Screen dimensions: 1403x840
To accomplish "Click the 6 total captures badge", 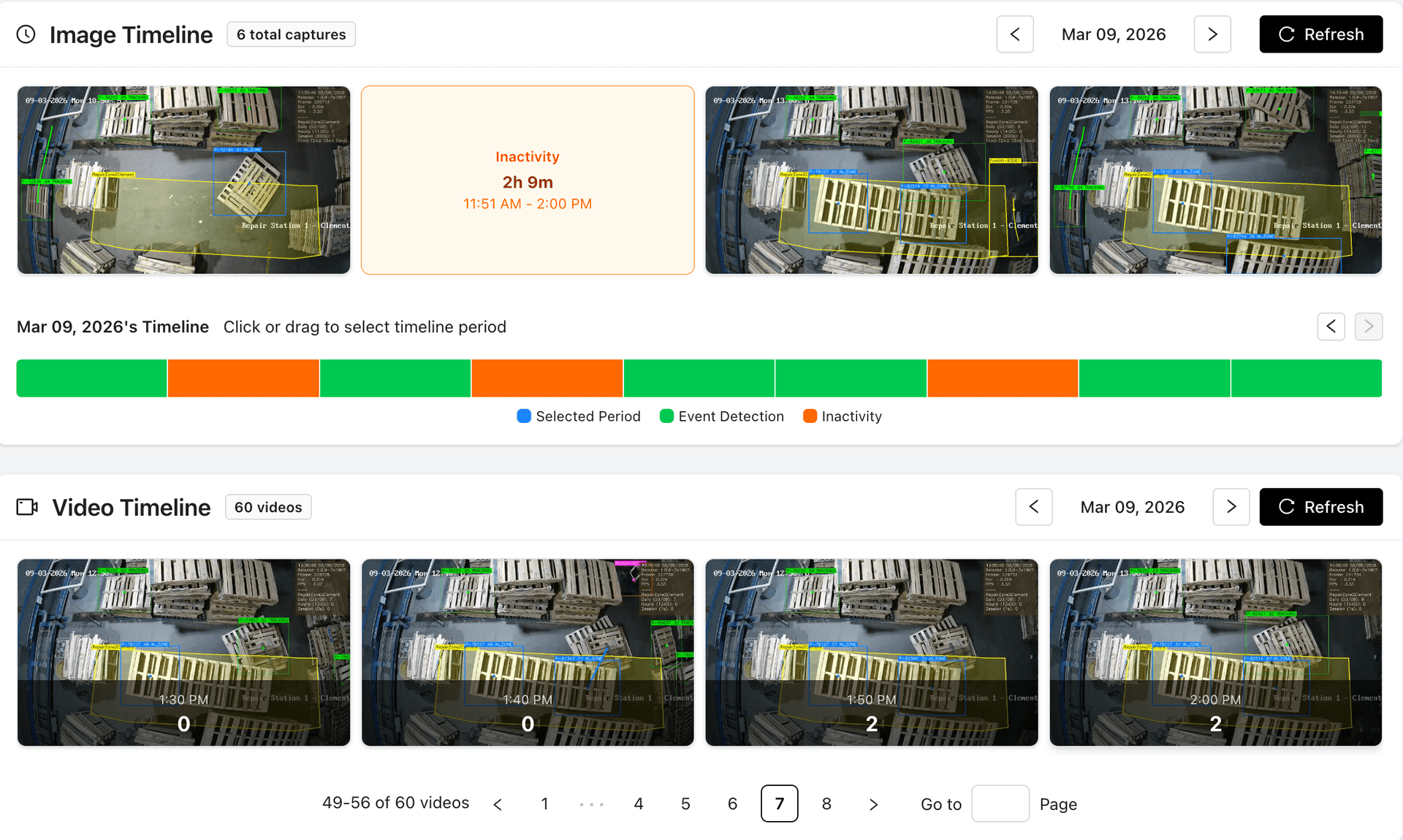I will (291, 34).
